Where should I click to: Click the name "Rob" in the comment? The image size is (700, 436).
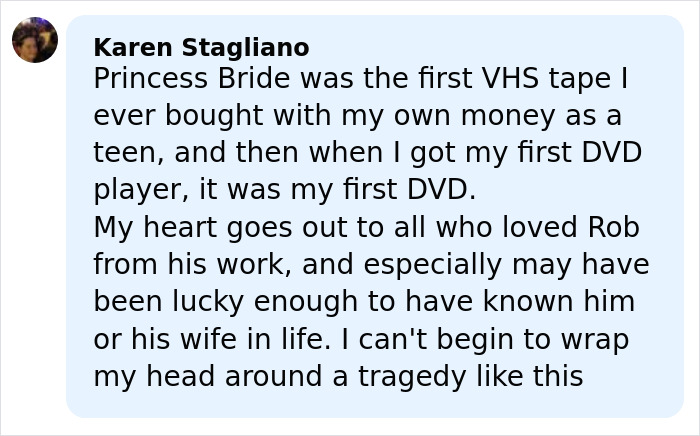(612, 227)
